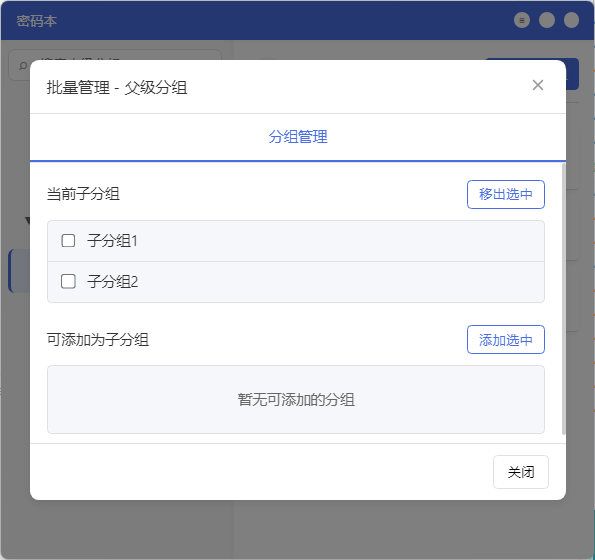This screenshot has width=595, height=560.
Task: Click the search magnifier icon behind dialog
Action: click(23, 66)
